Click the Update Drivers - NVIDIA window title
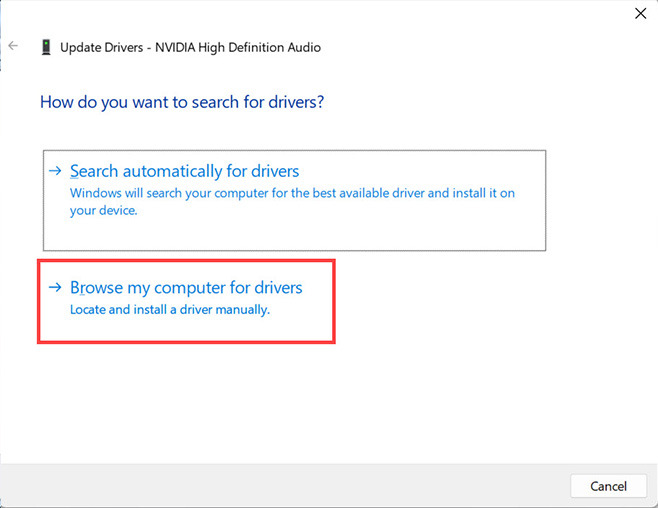658x508 pixels. pyautogui.click(x=190, y=47)
